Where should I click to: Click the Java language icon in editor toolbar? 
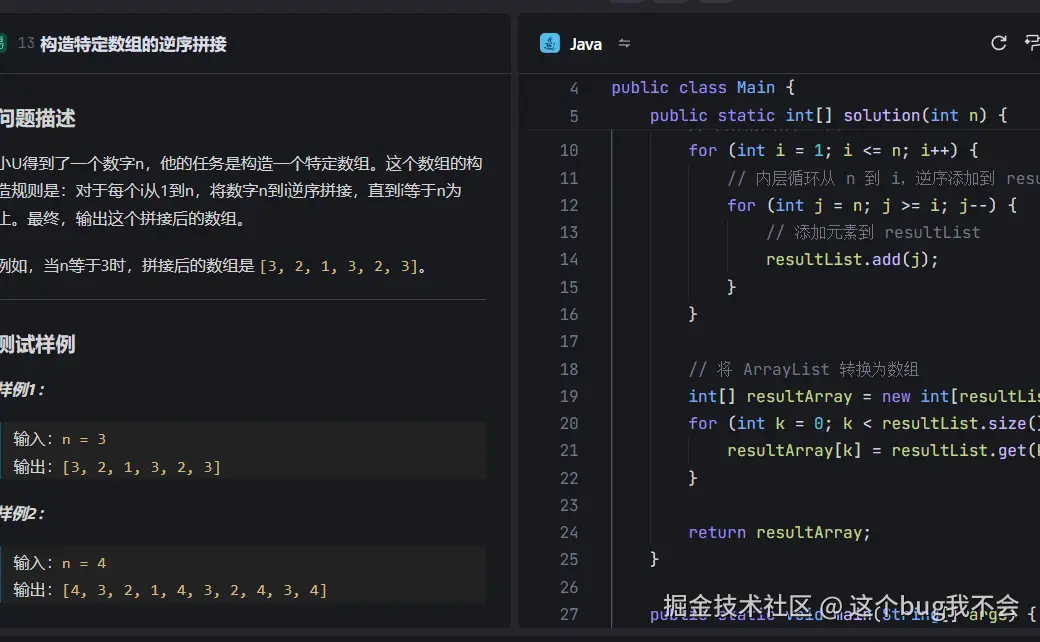pos(549,43)
